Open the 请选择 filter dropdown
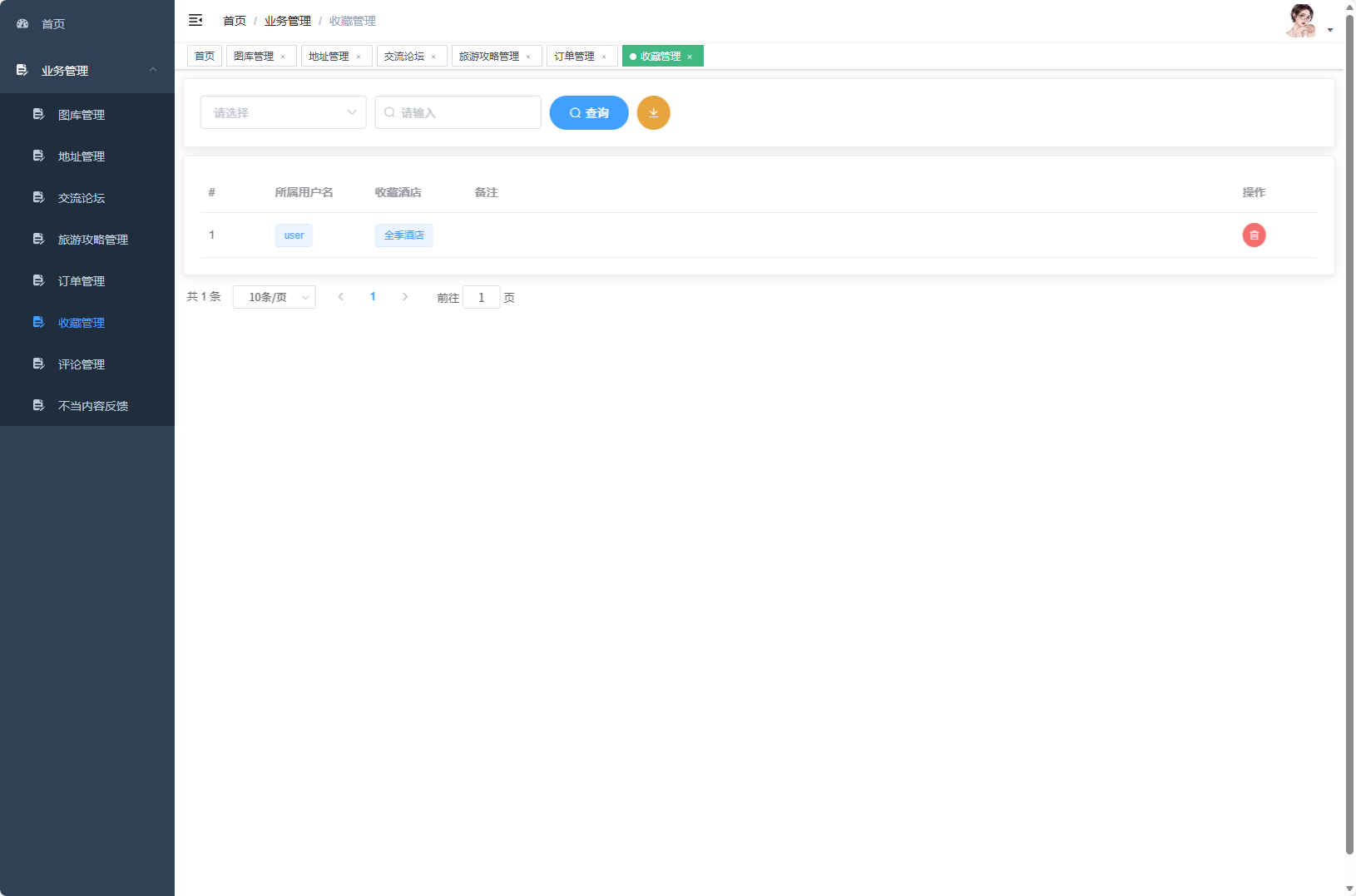This screenshot has height=896, width=1356. pyautogui.click(x=283, y=112)
